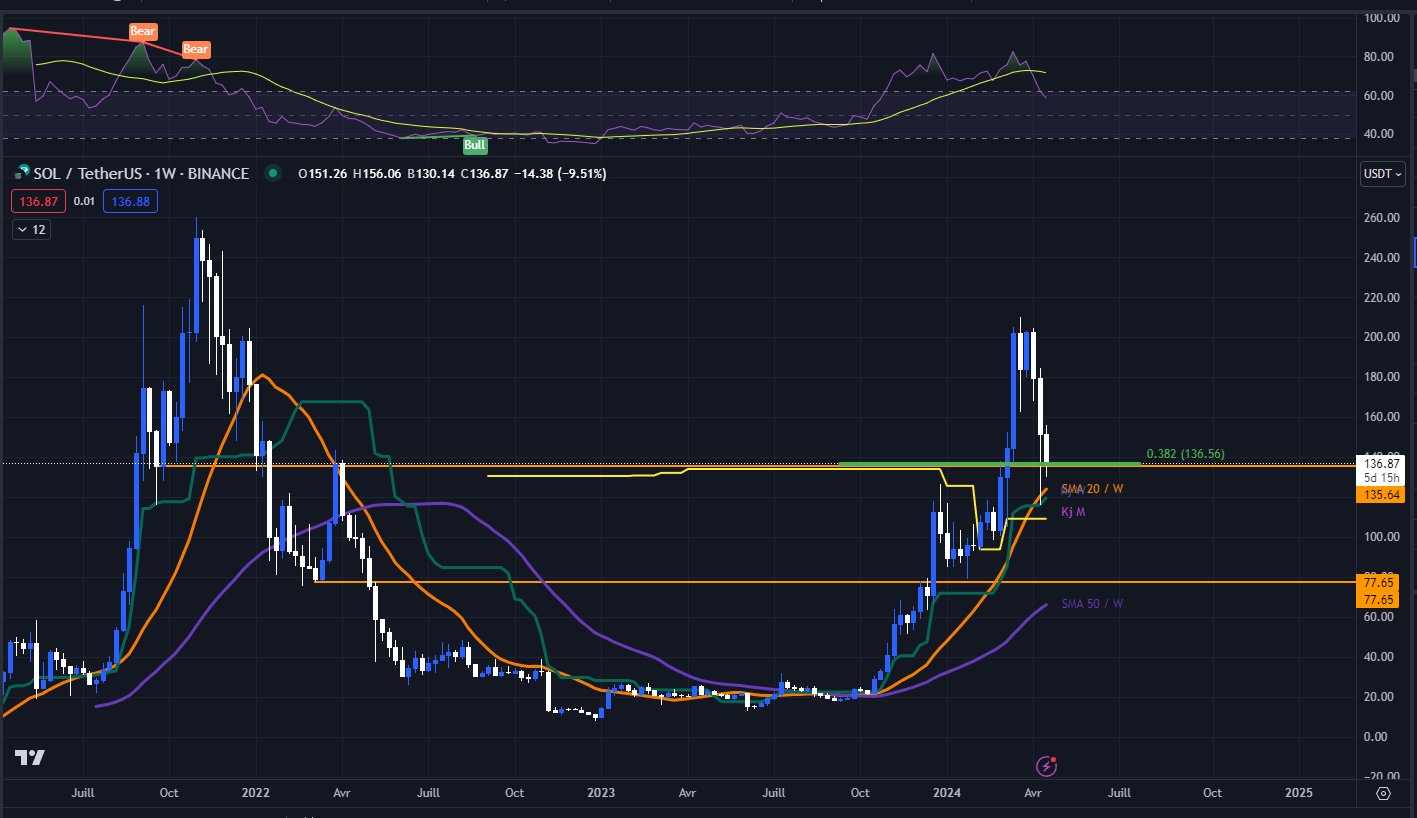This screenshot has width=1417, height=818.
Task: Click the Kj M label
Action: tap(1073, 512)
